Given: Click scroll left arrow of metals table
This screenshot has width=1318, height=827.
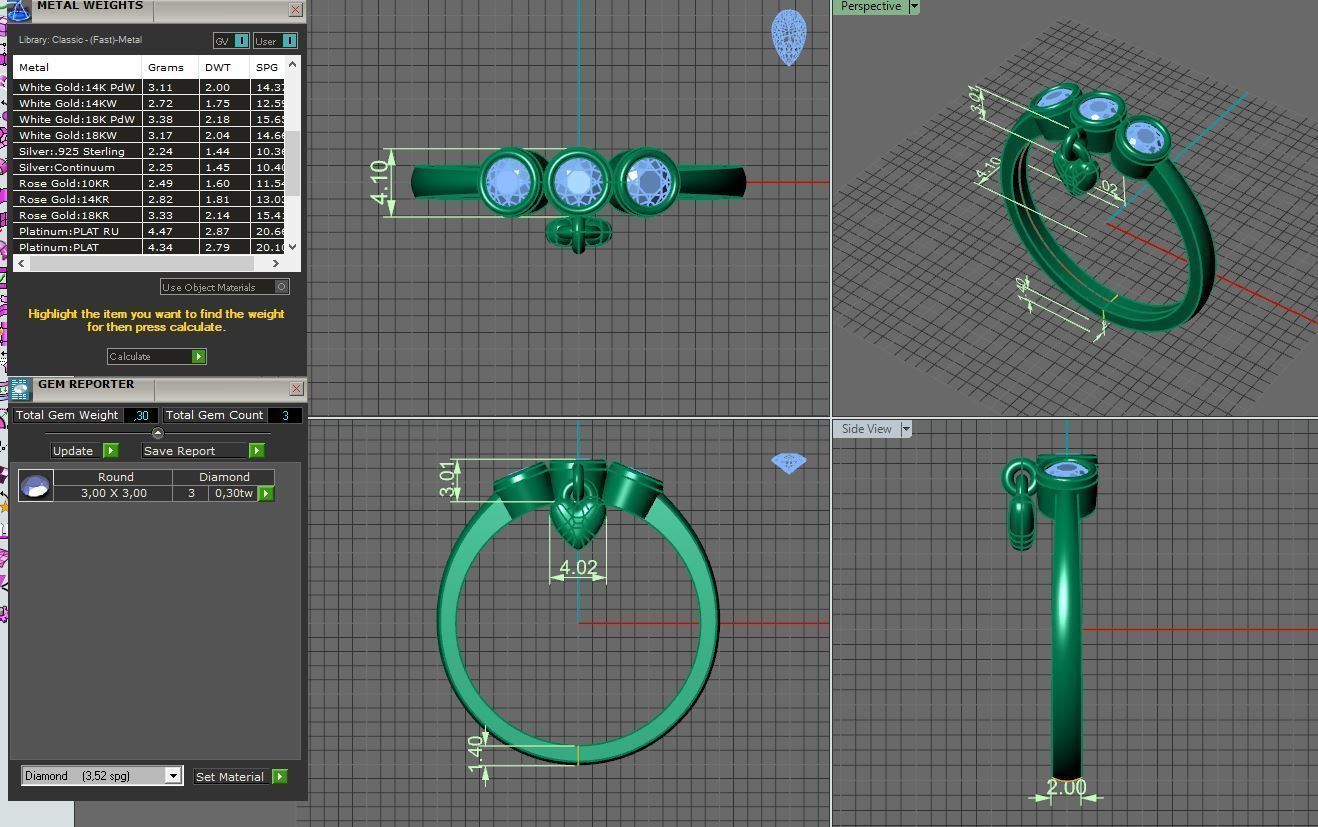Looking at the screenshot, I should coord(21,263).
